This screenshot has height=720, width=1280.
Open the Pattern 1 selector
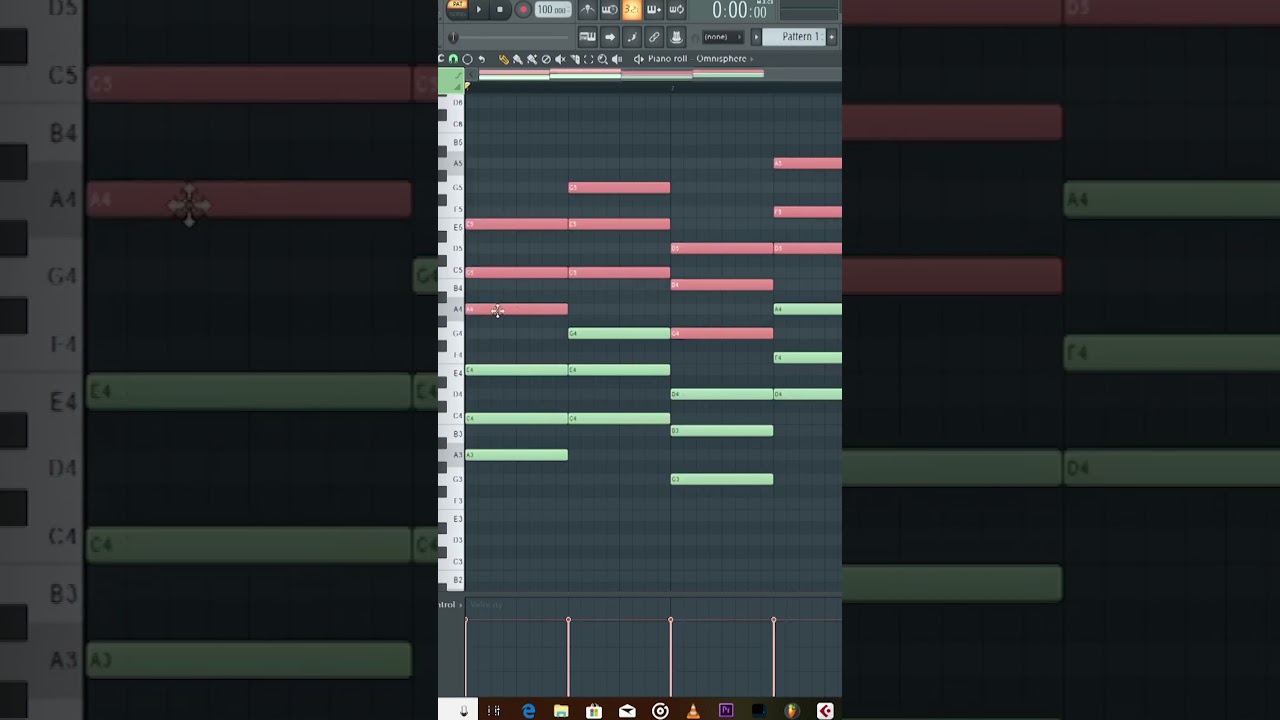click(x=794, y=37)
